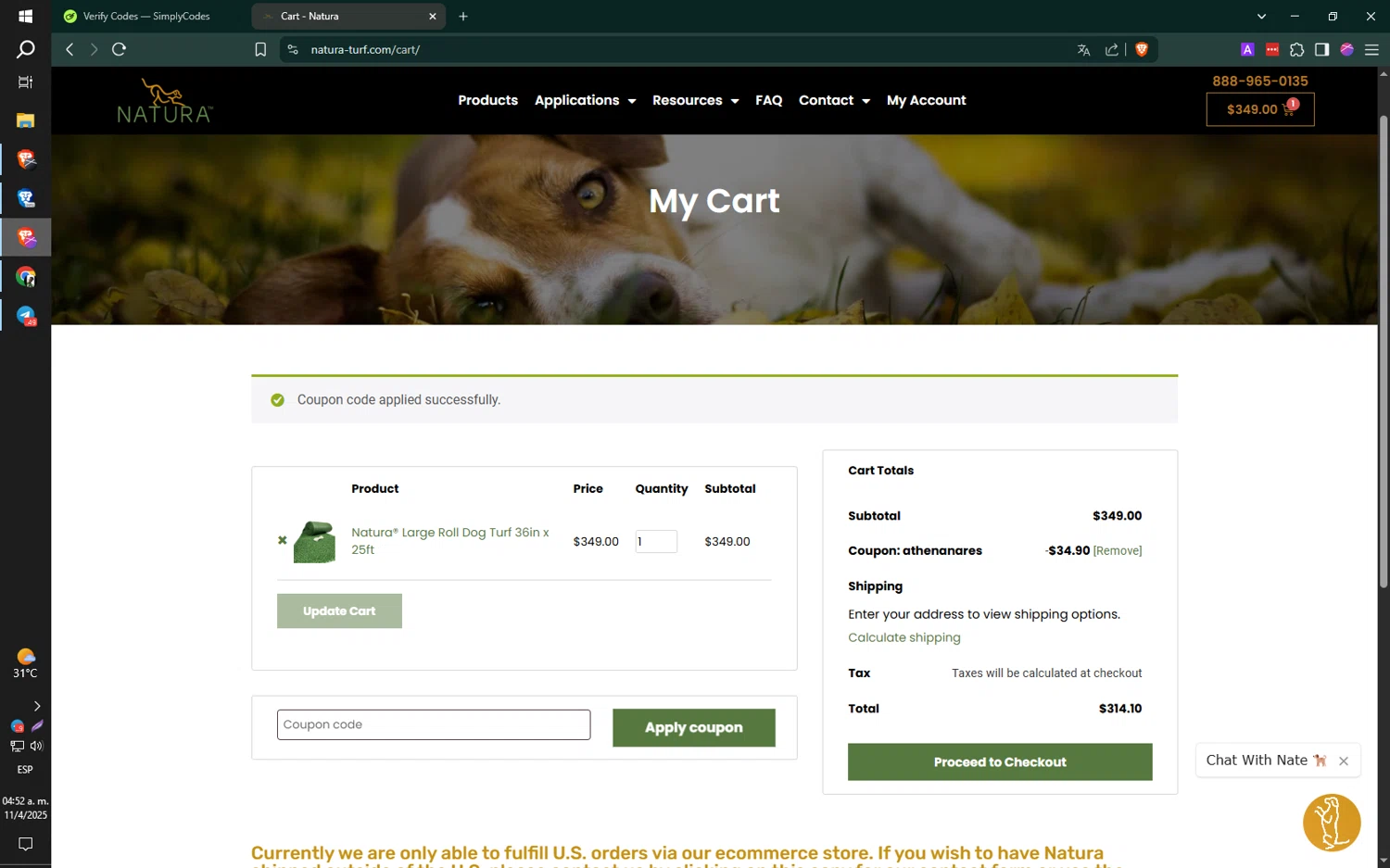This screenshot has height=868, width=1390.
Task: Click the Calculate shipping link
Action: [904, 637]
